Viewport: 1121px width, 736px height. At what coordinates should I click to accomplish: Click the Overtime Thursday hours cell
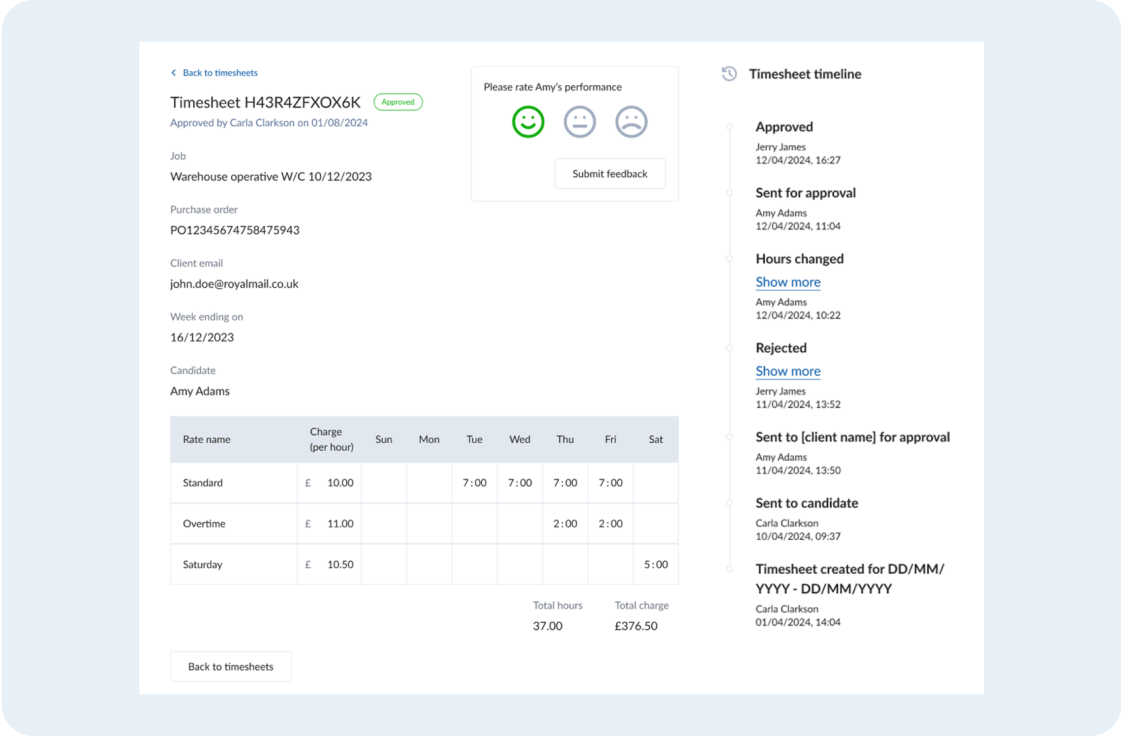(565, 524)
